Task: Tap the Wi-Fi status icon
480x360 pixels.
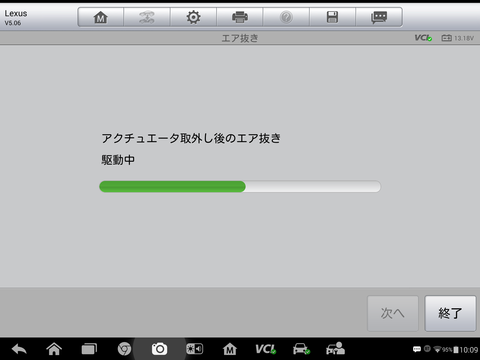Action: pyautogui.click(x=437, y=350)
